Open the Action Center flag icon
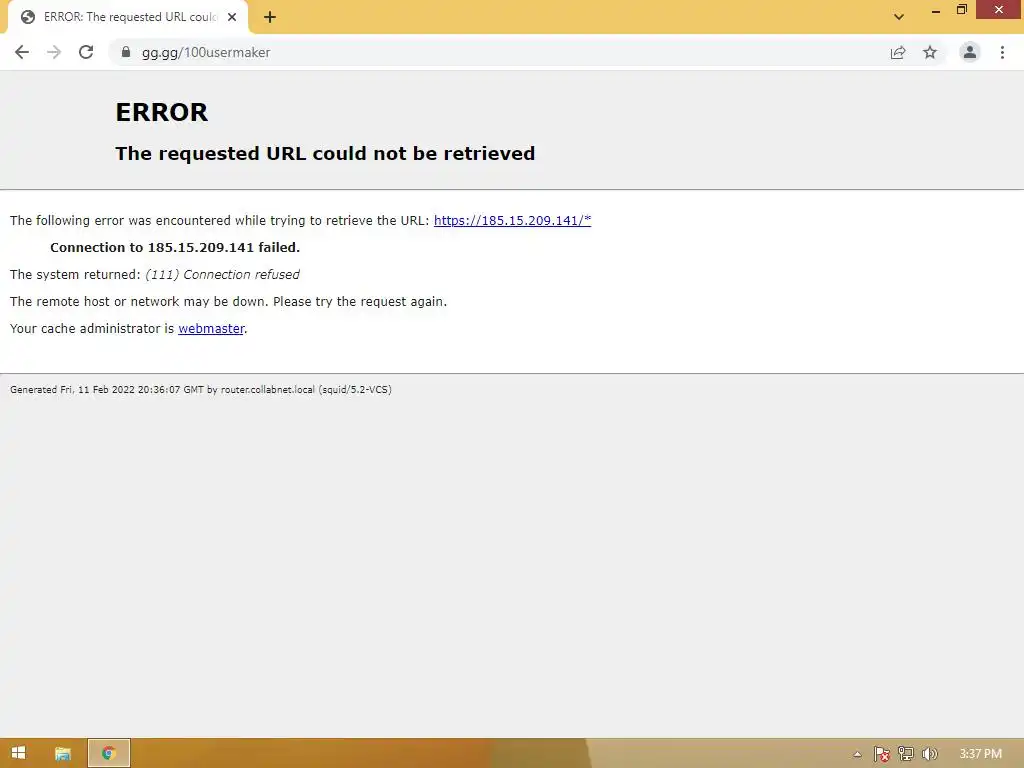 (x=882, y=754)
